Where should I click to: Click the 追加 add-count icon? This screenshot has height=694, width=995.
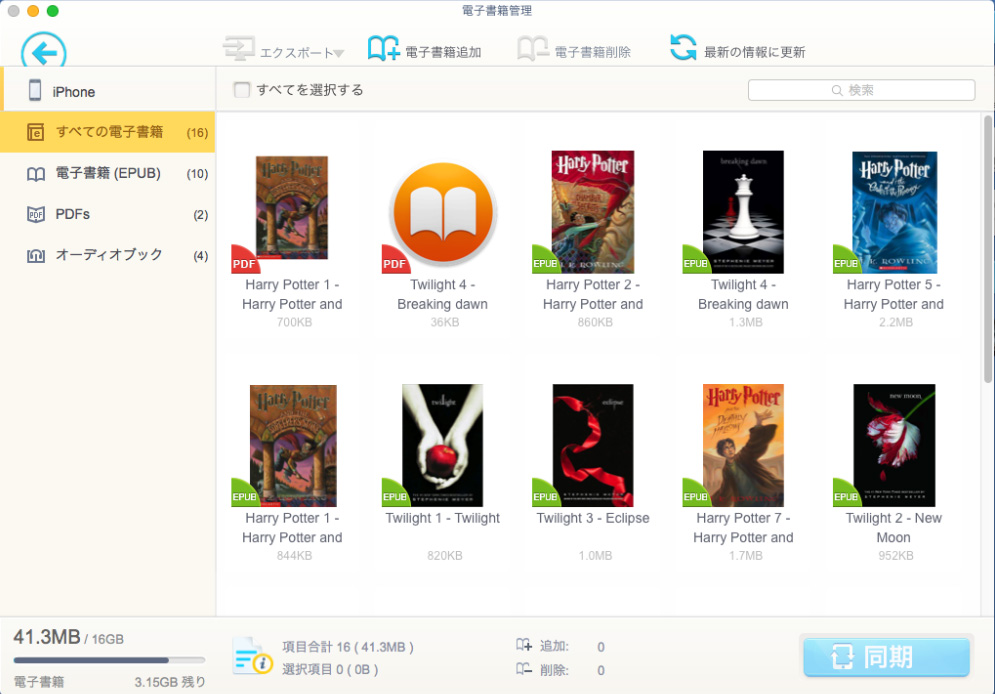(x=524, y=646)
